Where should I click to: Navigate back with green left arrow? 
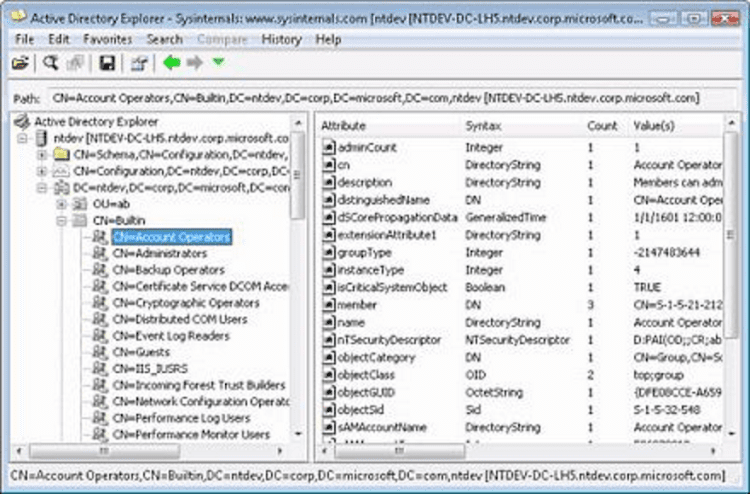pos(172,63)
